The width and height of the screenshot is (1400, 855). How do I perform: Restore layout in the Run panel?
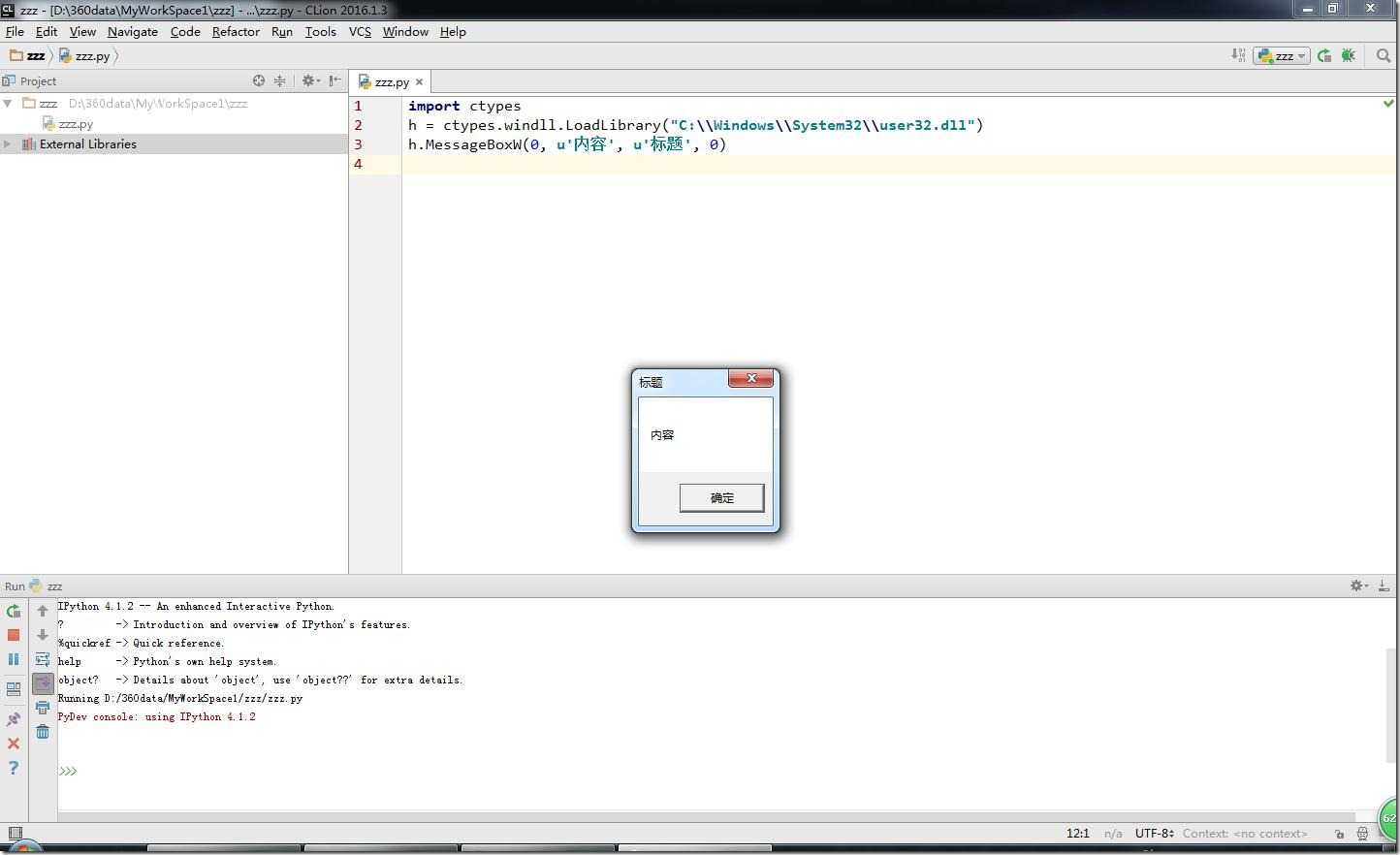point(14,689)
